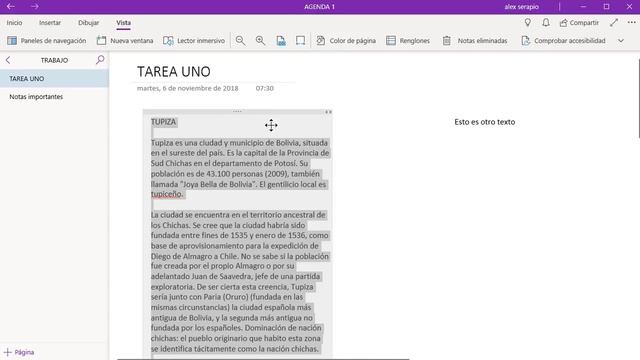Expand the ribbon overflow chevron
The height and width of the screenshot is (360, 640).
(621, 41)
